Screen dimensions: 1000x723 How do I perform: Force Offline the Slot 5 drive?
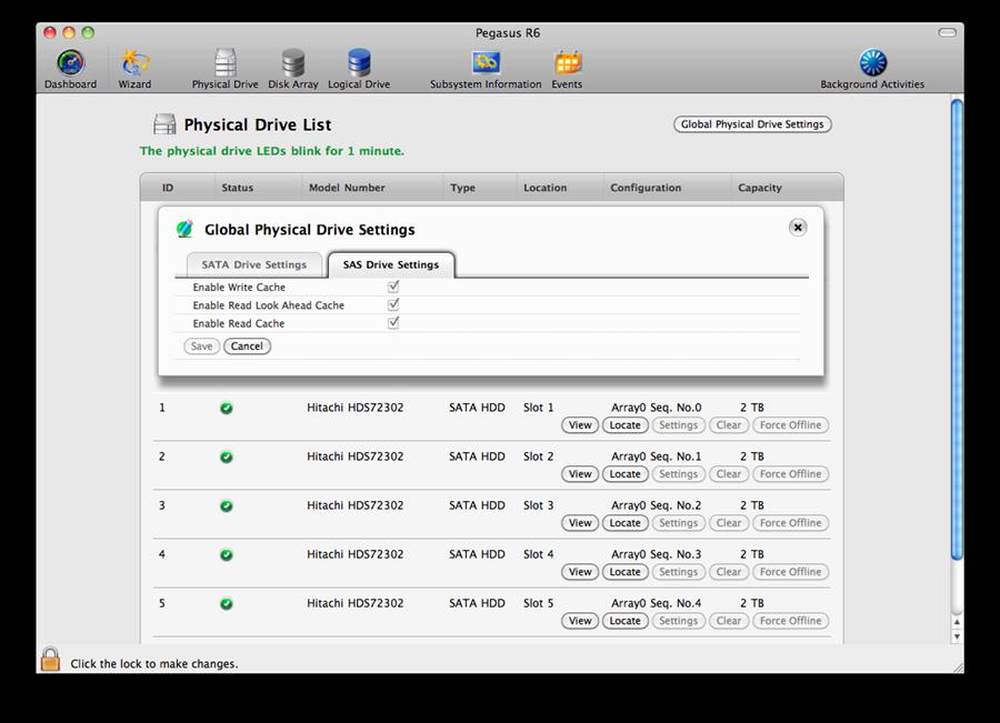pos(791,621)
